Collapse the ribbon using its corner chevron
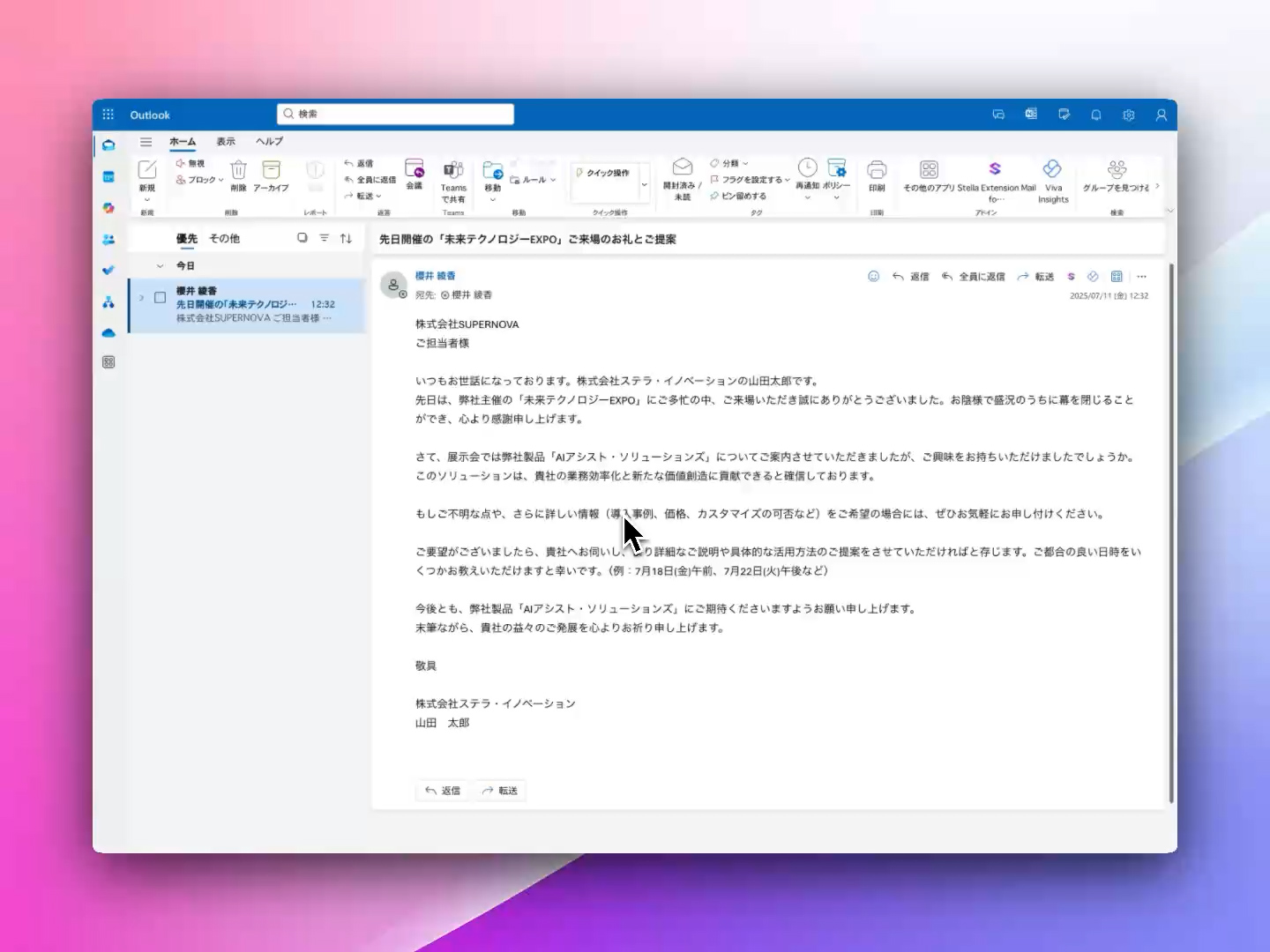Viewport: 1270px width, 952px height. tap(1169, 211)
